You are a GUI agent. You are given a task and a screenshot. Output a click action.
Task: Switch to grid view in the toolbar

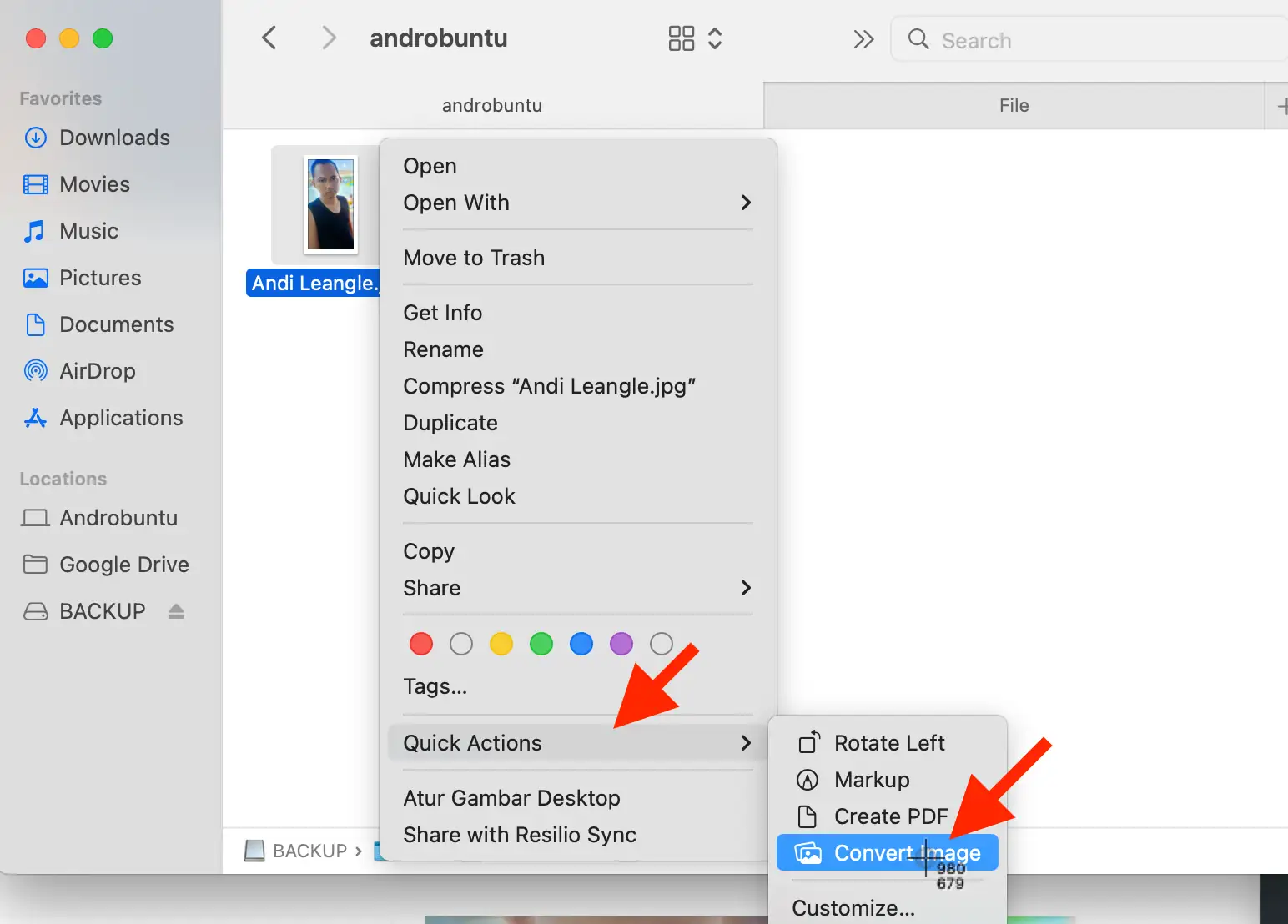point(681,38)
